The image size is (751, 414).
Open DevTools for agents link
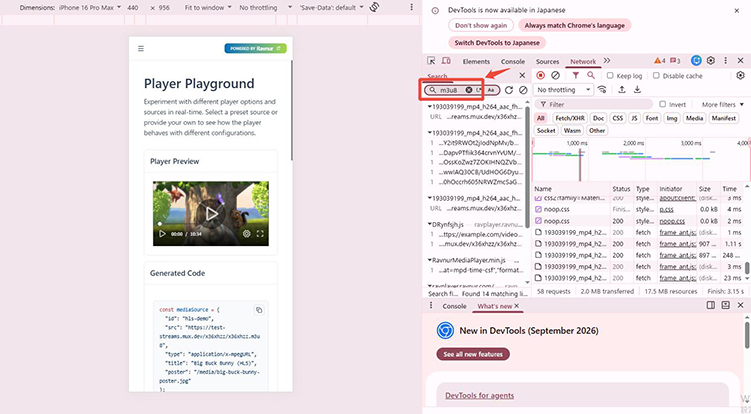coord(479,395)
